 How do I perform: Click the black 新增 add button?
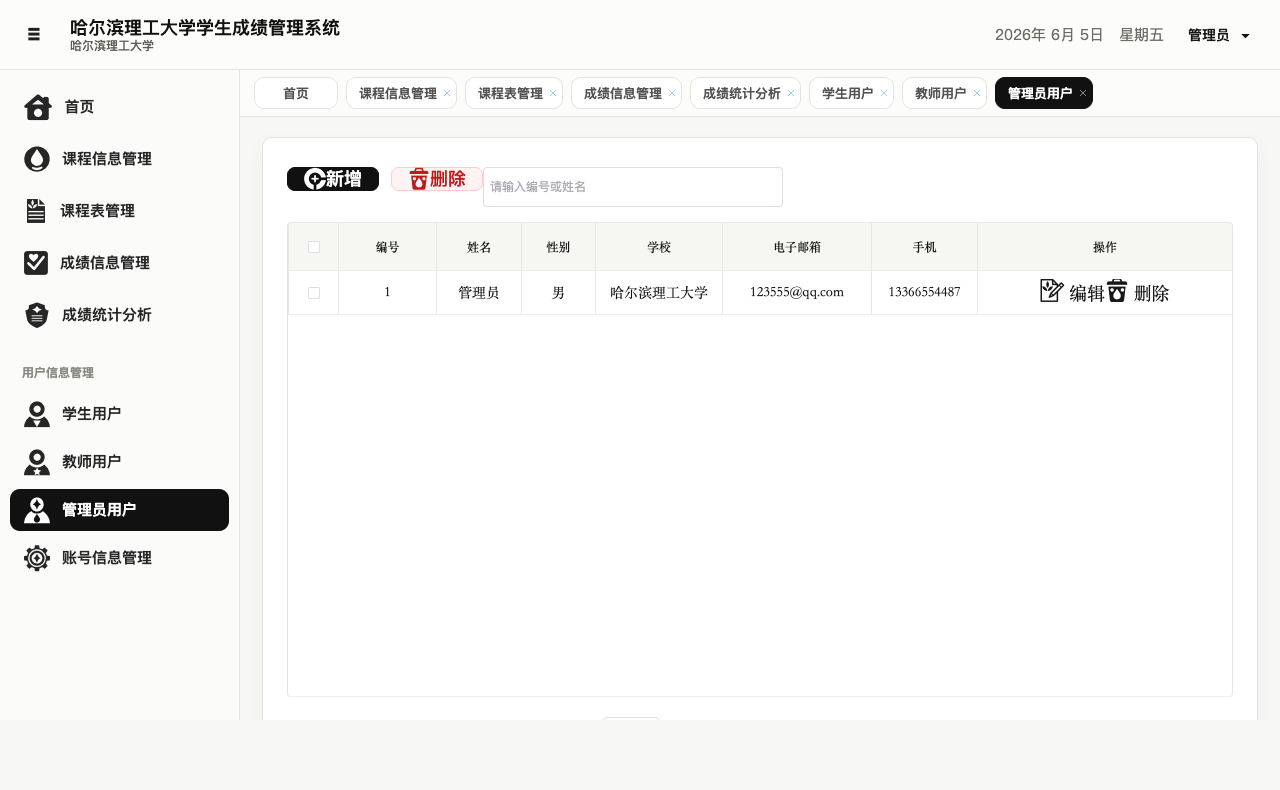(x=333, y=179)
